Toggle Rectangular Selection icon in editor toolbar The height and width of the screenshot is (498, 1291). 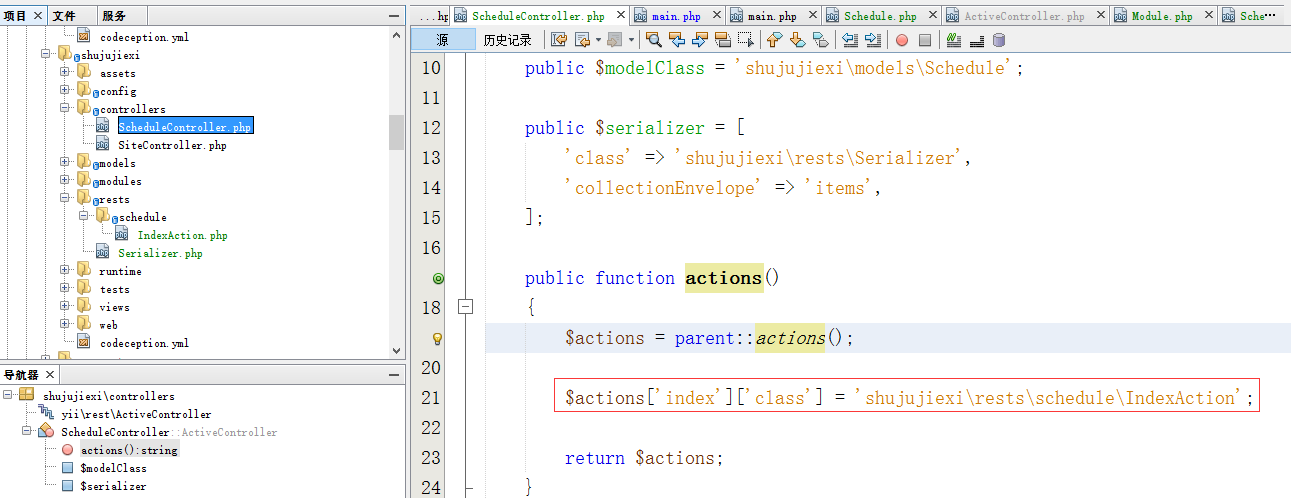coord(746,40)
